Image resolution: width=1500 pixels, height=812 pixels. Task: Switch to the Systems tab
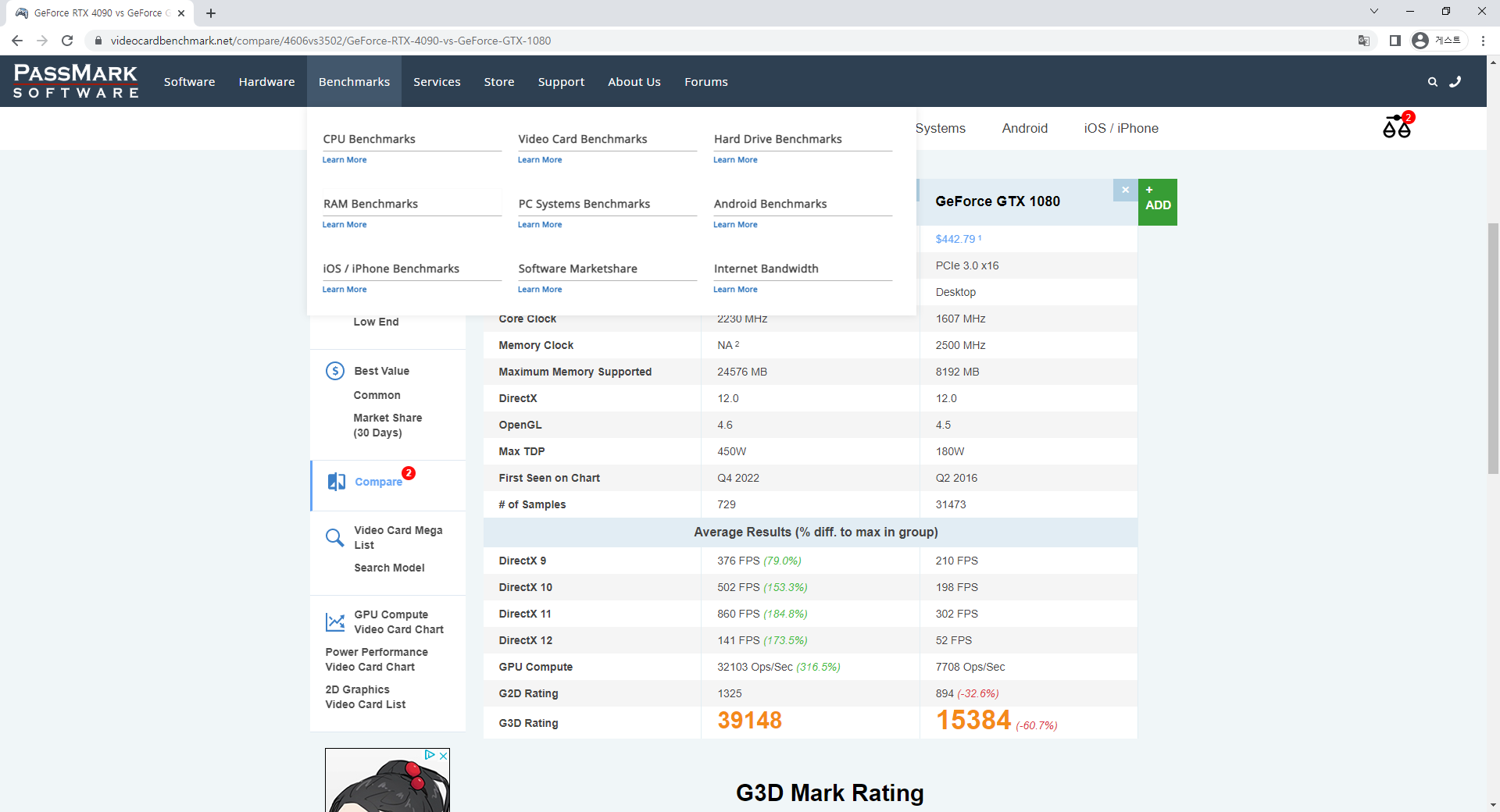tap(941, 128)
